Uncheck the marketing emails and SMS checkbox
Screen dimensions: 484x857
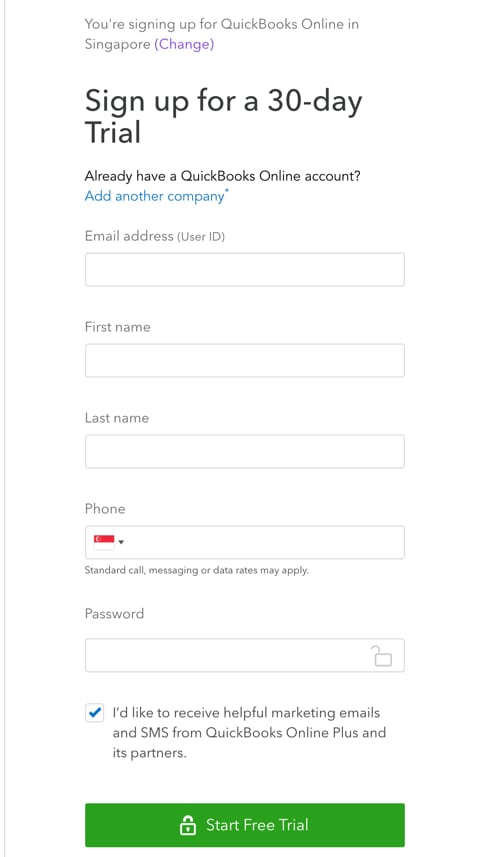(95, 713)
